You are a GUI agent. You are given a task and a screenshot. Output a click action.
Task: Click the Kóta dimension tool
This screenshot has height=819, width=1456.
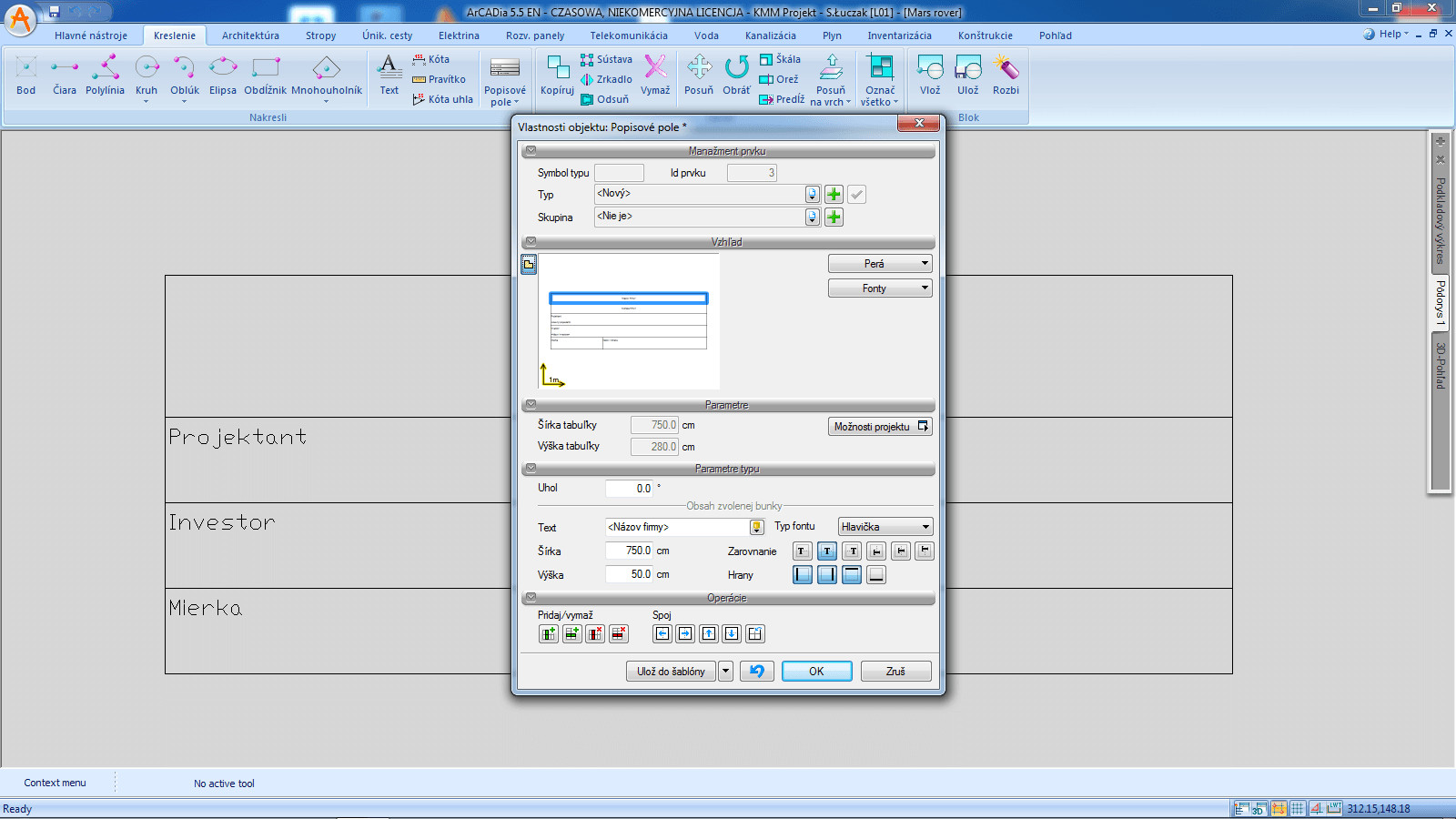click(430, 59)
